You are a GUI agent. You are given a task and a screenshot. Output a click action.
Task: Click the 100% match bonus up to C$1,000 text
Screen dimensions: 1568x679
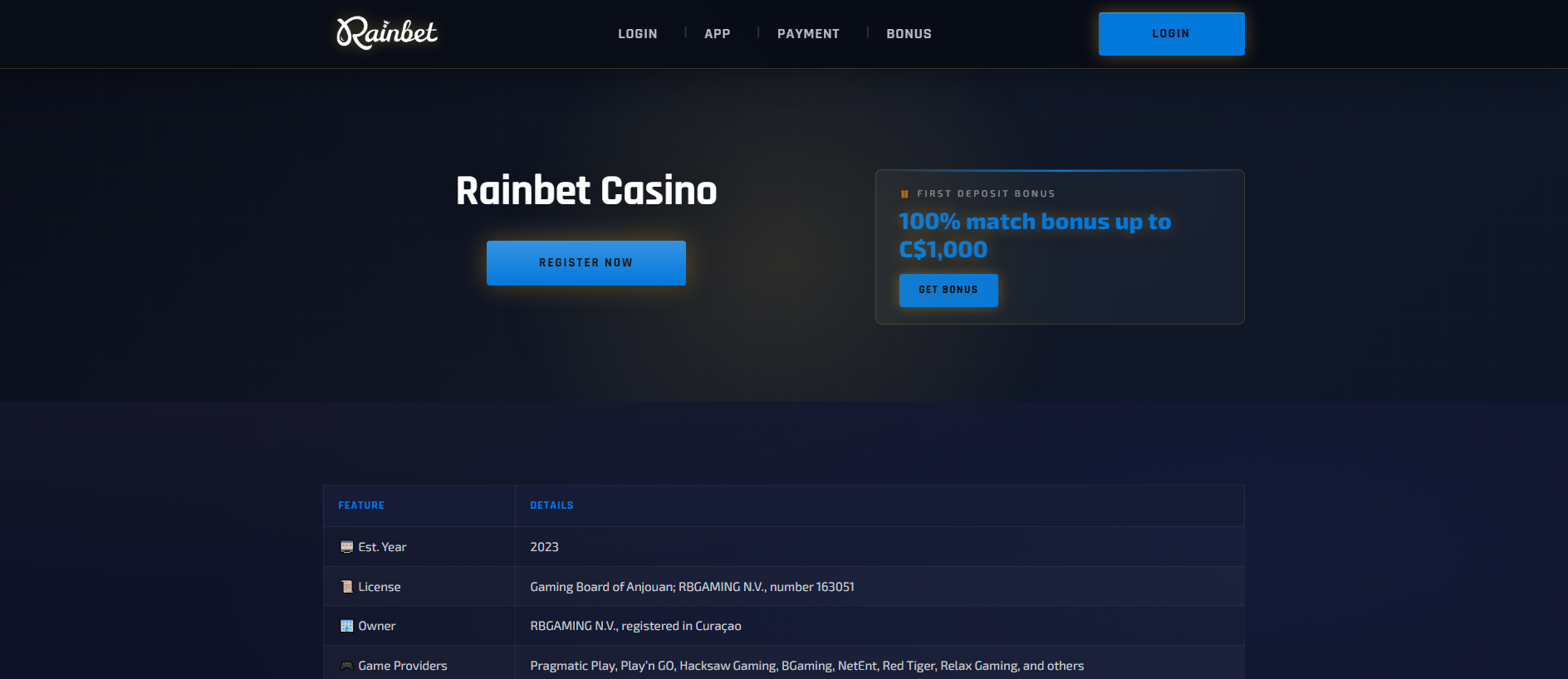[1035, 236]
